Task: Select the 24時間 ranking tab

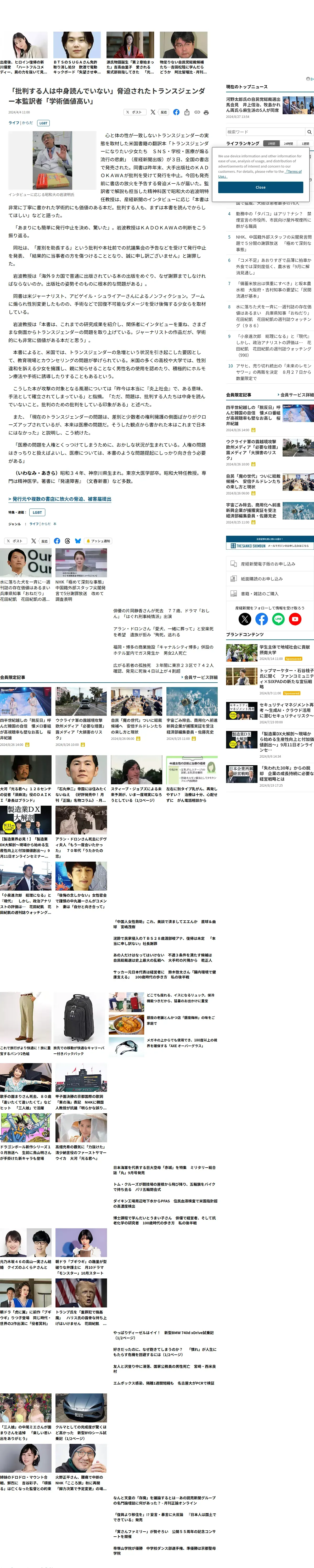Action: (x=288, y=144)
